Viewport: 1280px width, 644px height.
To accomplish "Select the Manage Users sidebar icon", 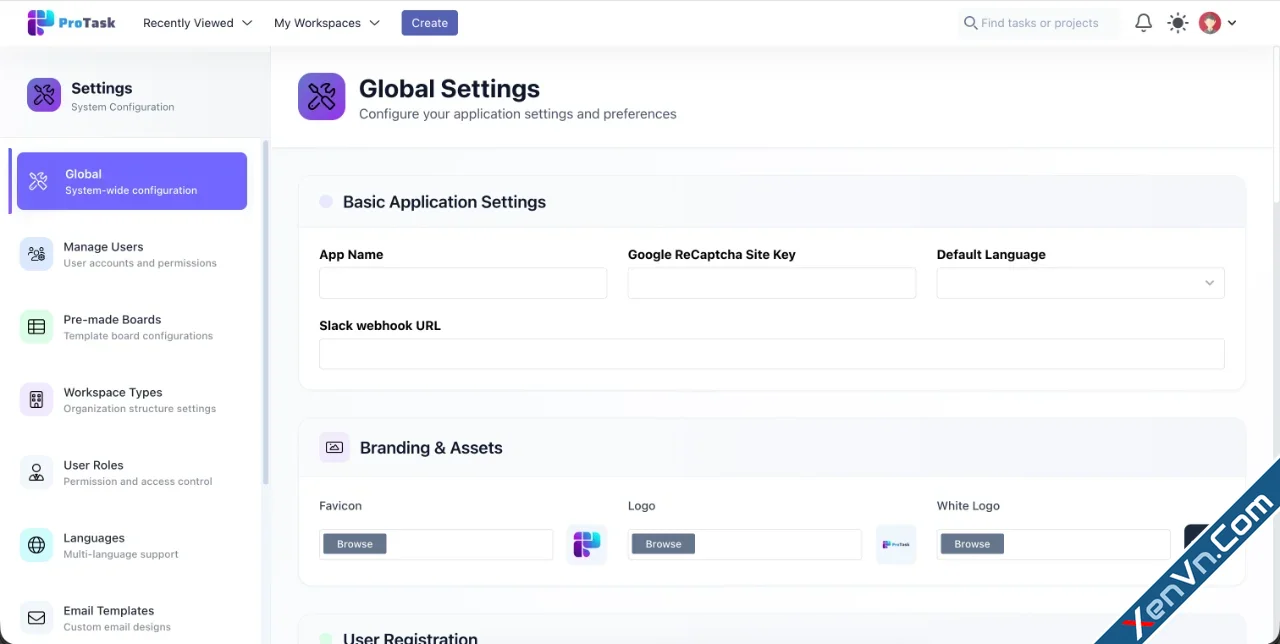I will pos(36,254).
